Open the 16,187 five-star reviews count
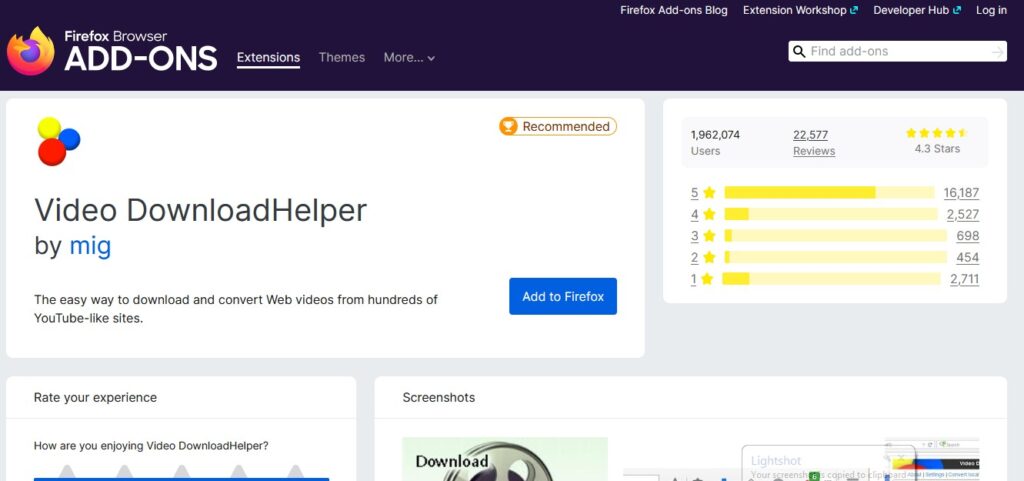Viewport: 1024px width, 481px height. coord(961,193)
